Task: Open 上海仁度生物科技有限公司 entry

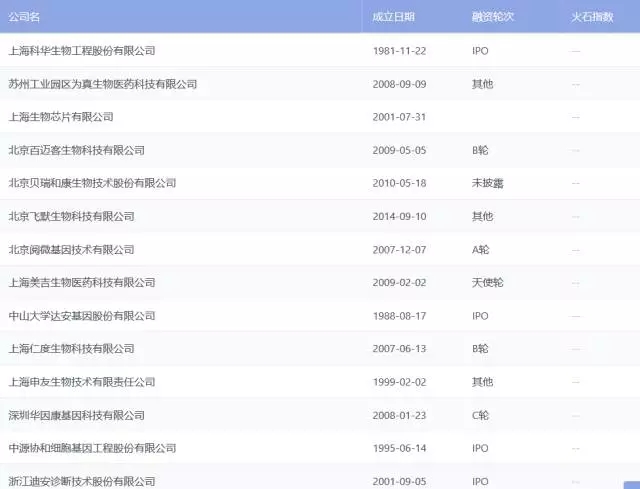Action: pyautogui.click(x=71, y=349)
